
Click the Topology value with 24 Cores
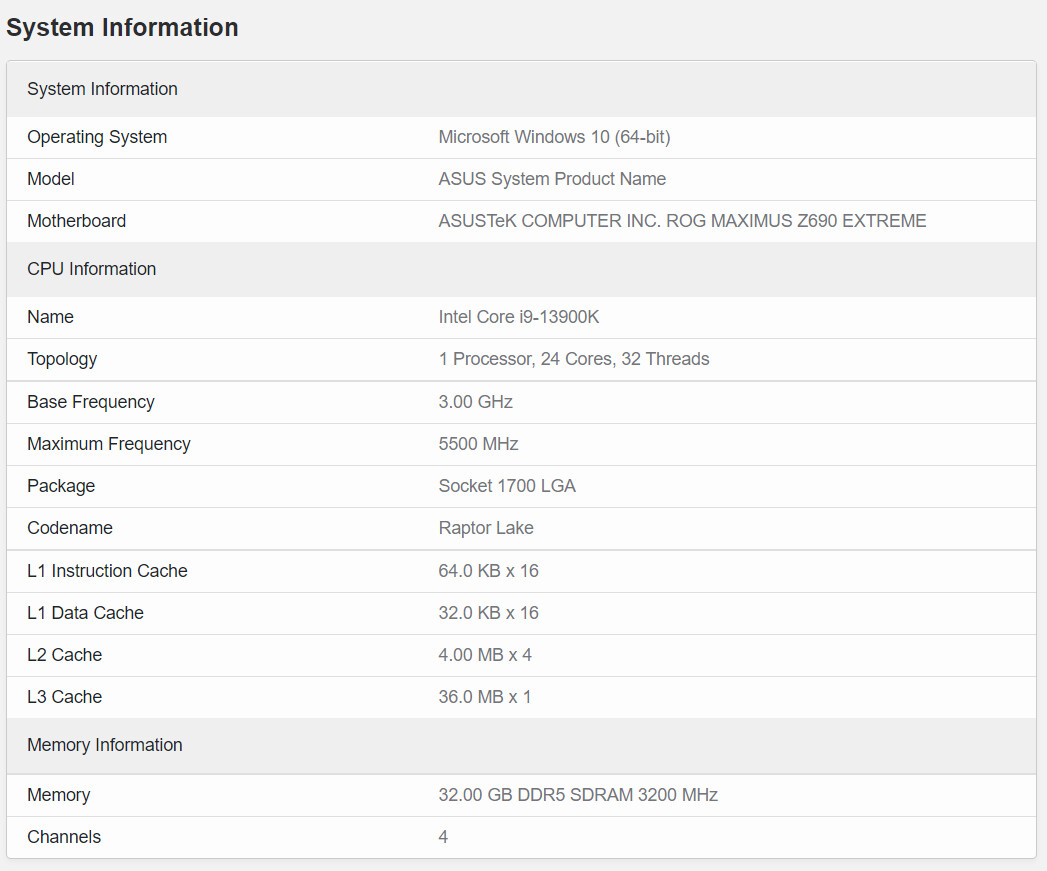573,359
